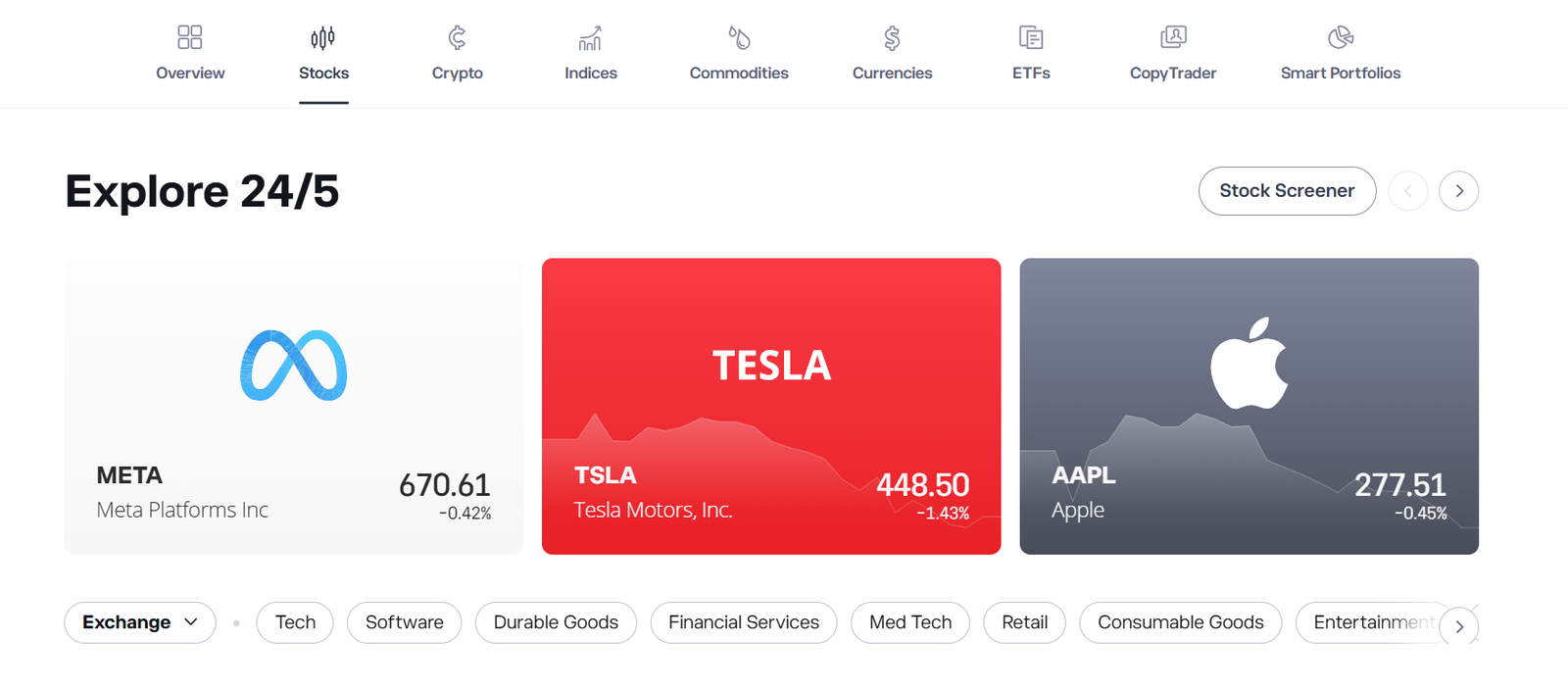
Task: Click the Commodities droplet icon
Action: [x=739, y=37]
